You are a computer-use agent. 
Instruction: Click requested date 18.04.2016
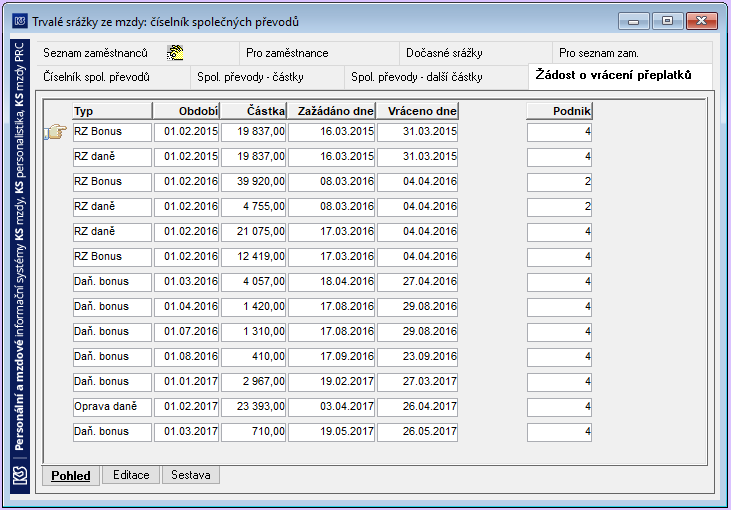pos(331,282)
